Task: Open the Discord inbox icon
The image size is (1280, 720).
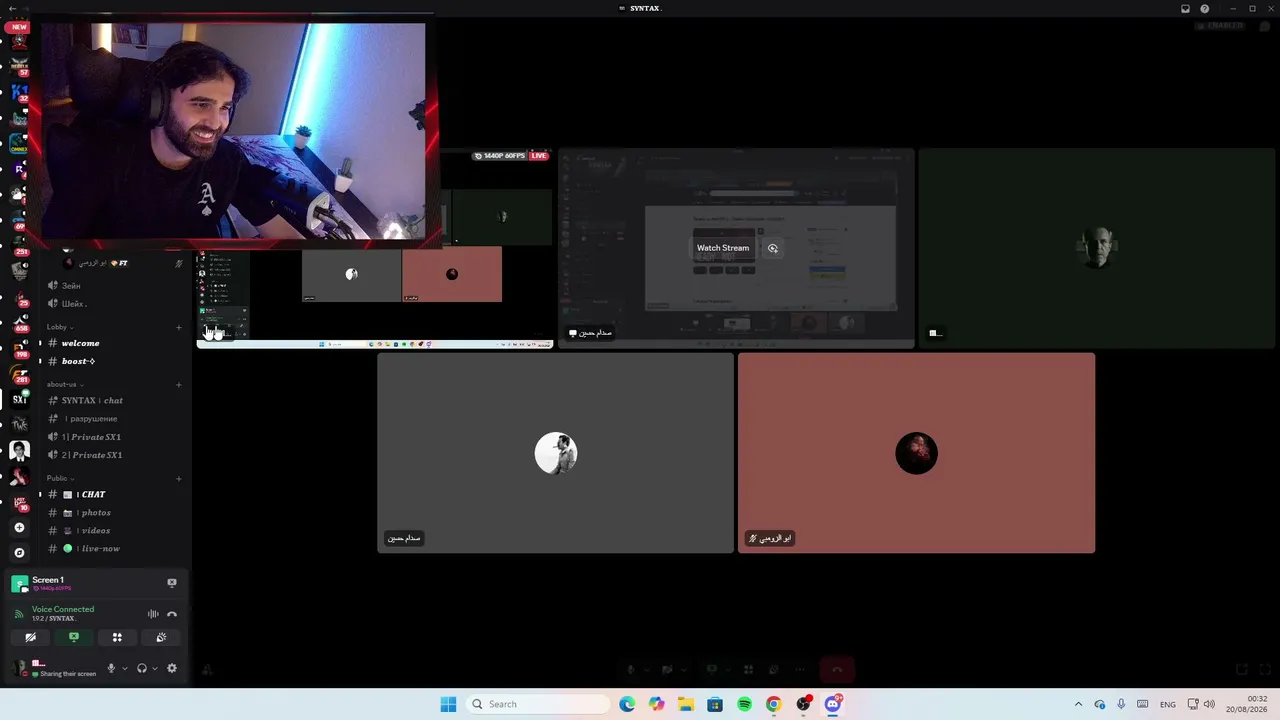Action: point(1185,9)
